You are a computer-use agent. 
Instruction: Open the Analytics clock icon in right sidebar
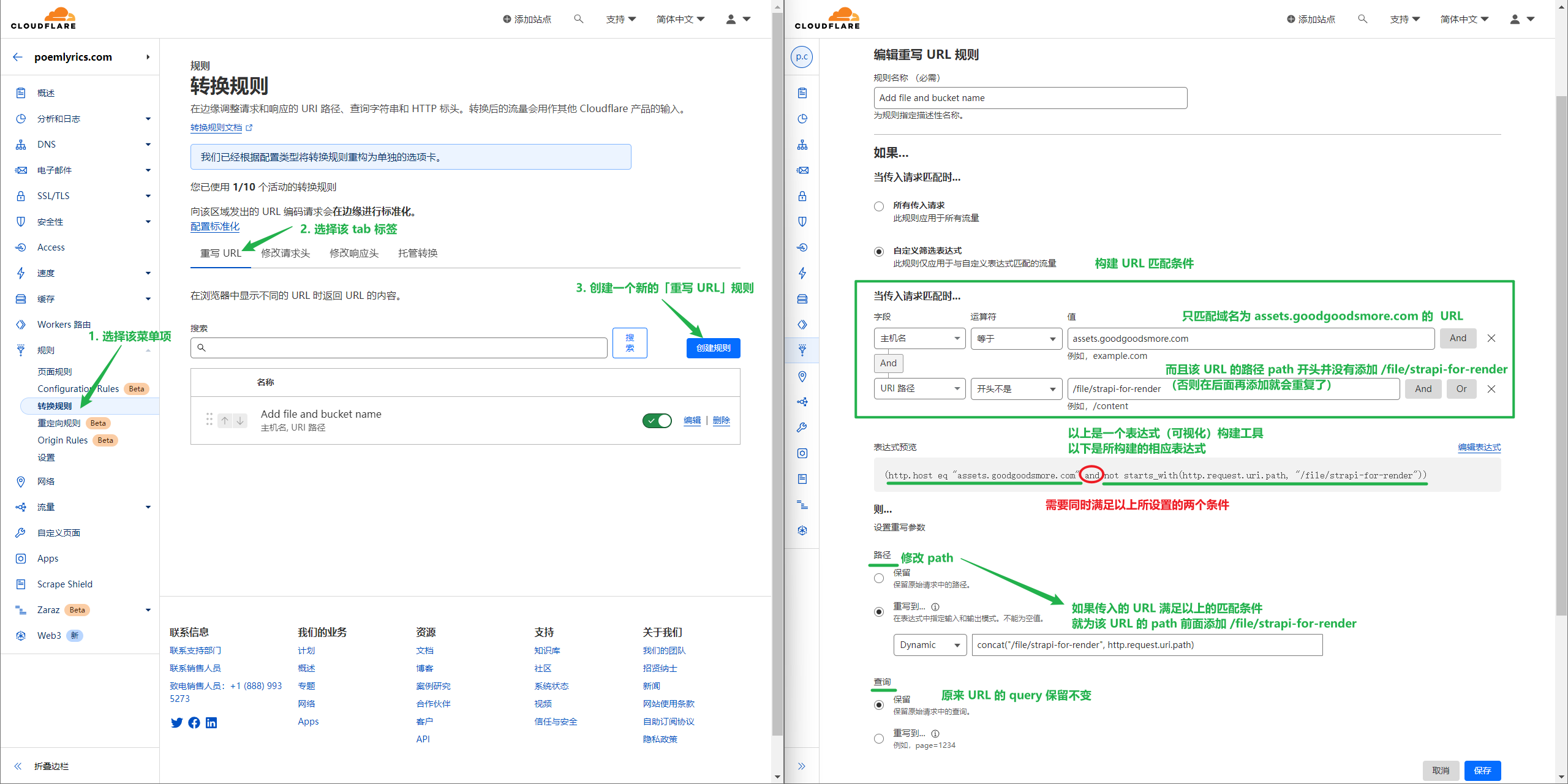click(x=802, y=119)
